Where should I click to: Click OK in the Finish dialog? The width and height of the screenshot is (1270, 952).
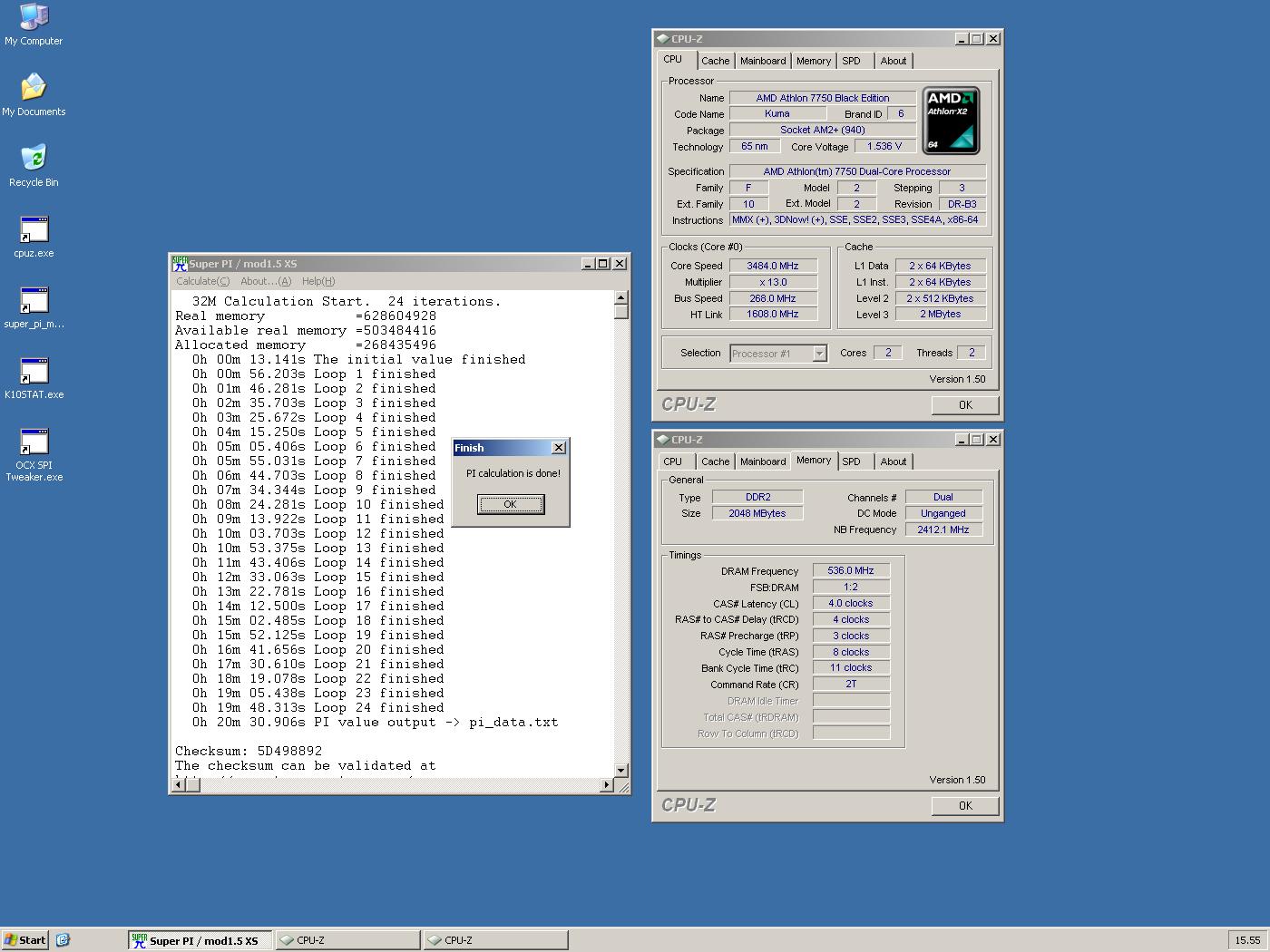[511, 504]
